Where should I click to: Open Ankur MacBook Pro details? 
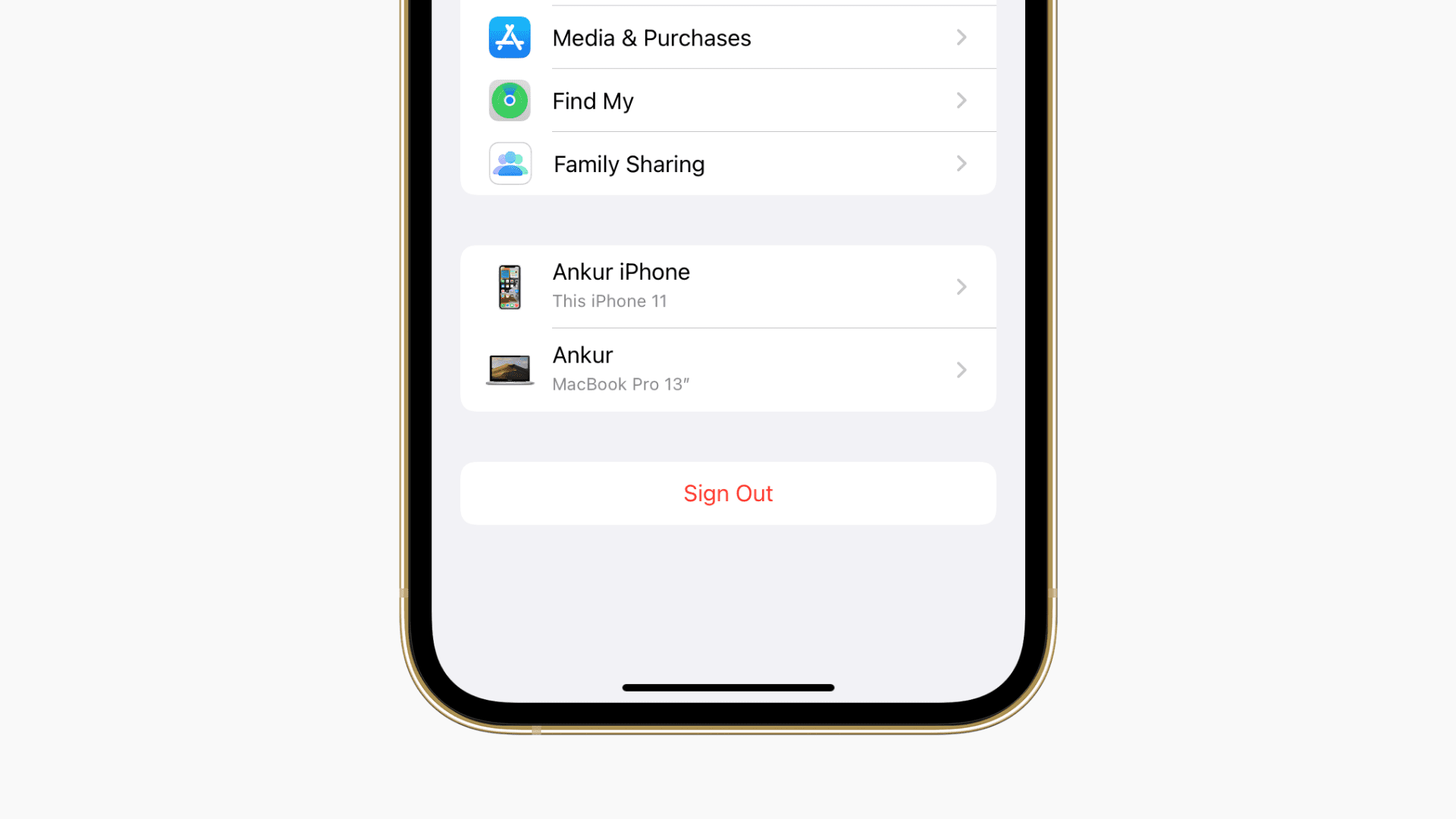[x=728, y=370]
